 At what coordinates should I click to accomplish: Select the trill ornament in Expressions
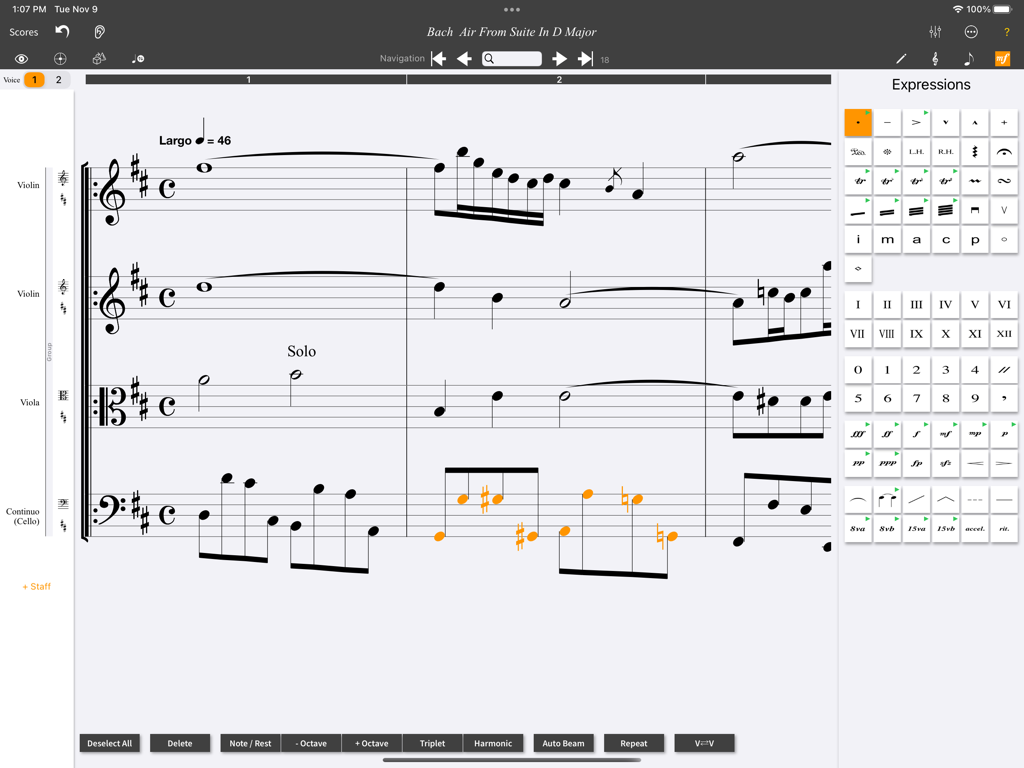click(x=857, y=180)
